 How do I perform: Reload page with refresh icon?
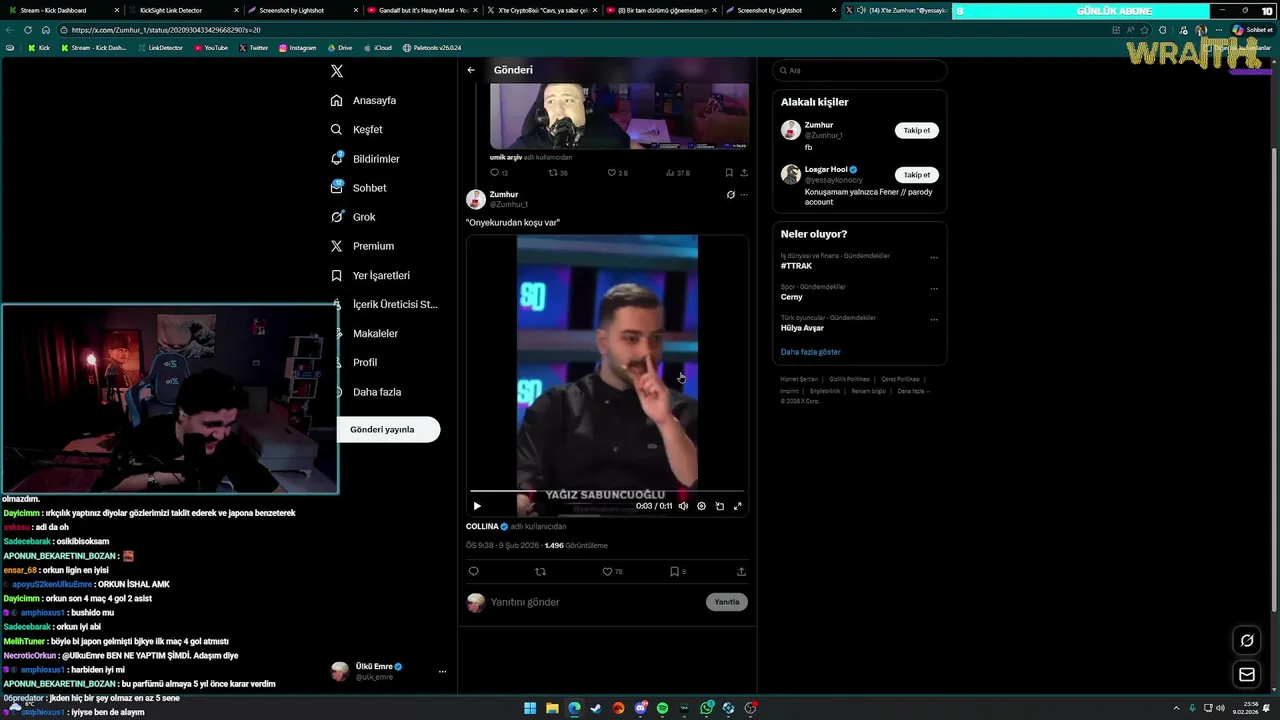28,30
